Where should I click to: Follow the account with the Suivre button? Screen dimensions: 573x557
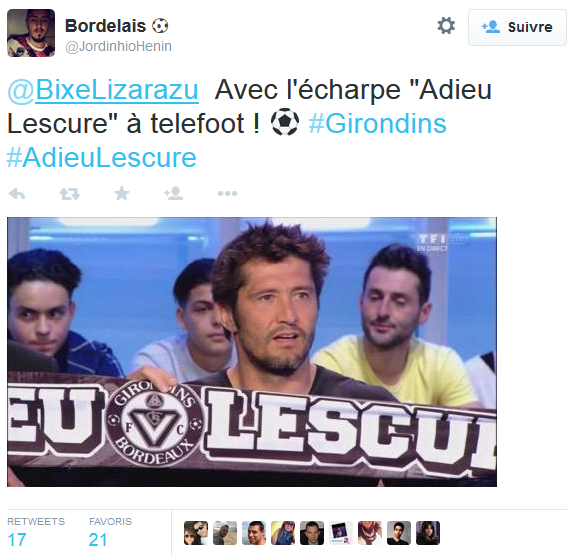pos(517,27)
